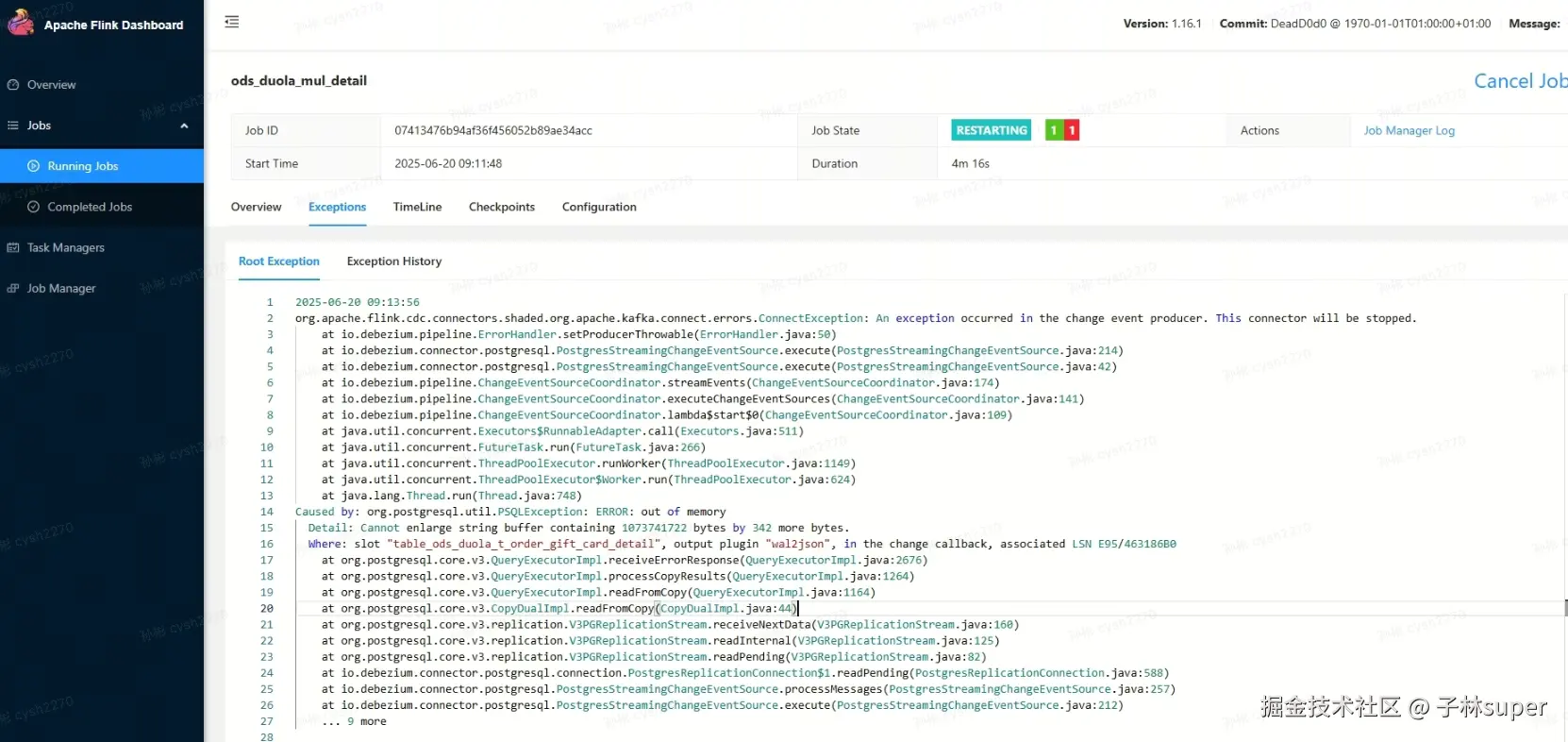The height and width of the screenshot is (742, 1568).
Task: Click line 2 ConnectException message
Action: coord(856,318)
